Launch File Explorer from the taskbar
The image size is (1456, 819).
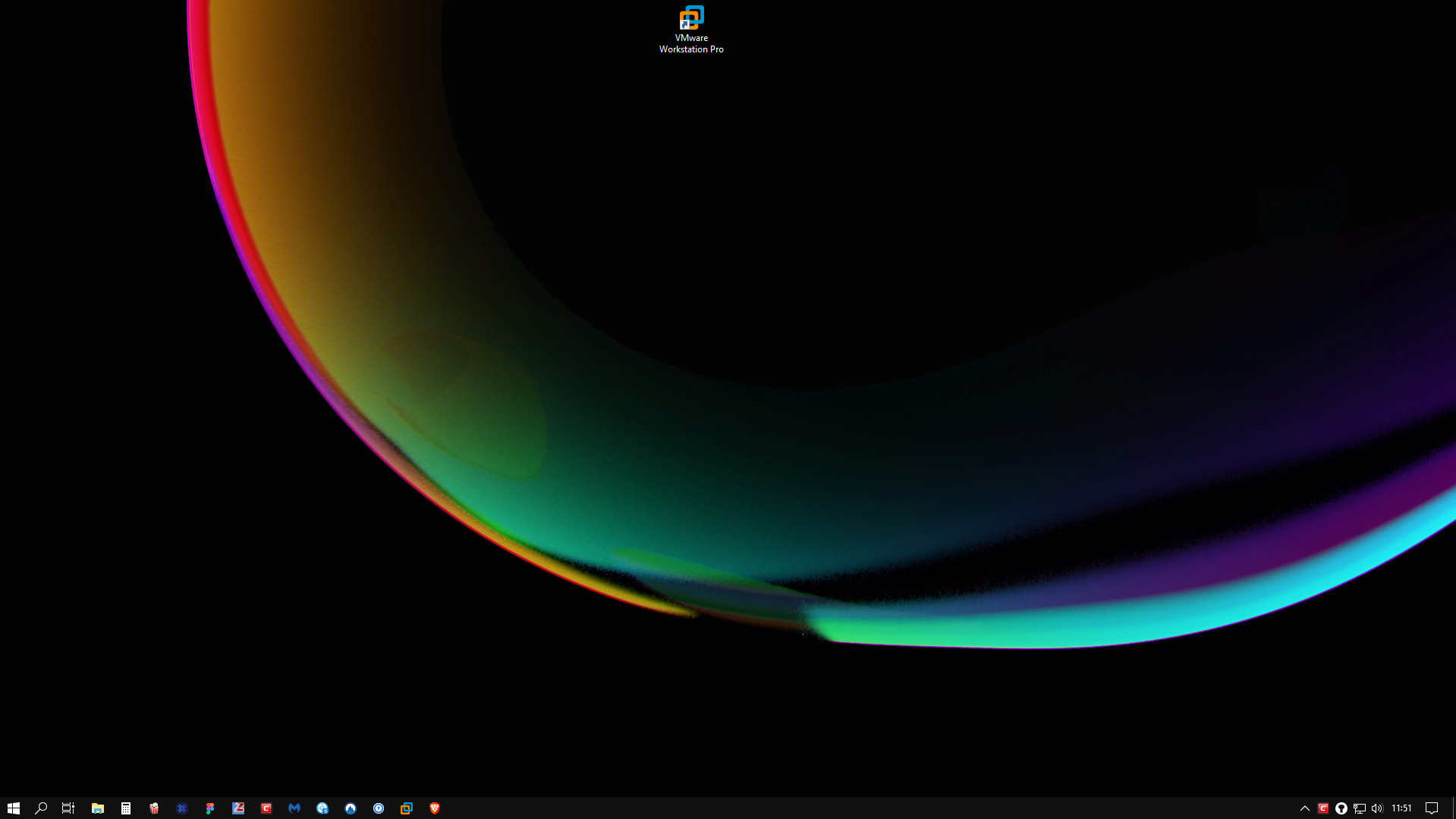click(97, 808)
